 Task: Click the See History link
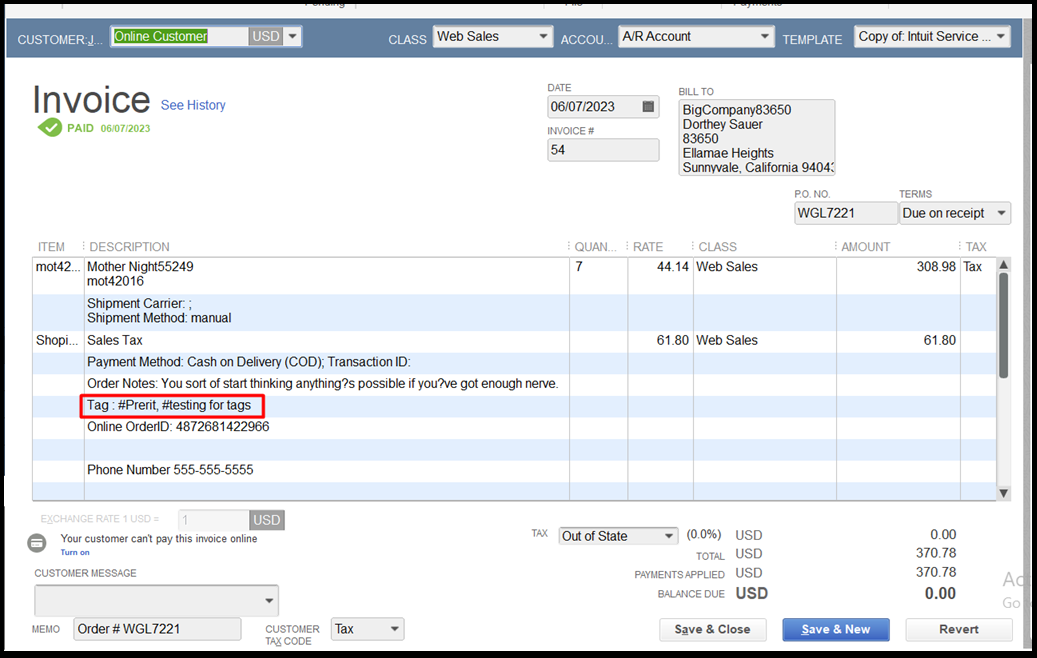coord(193,105)
